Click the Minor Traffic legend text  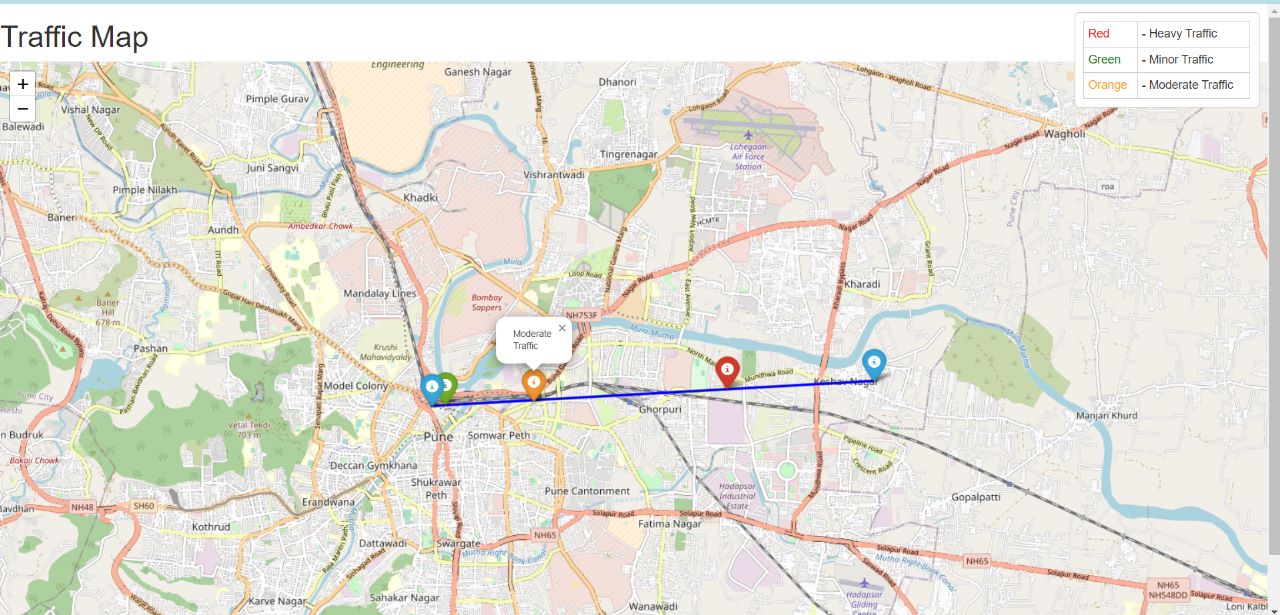click(x=1181, y=60)
